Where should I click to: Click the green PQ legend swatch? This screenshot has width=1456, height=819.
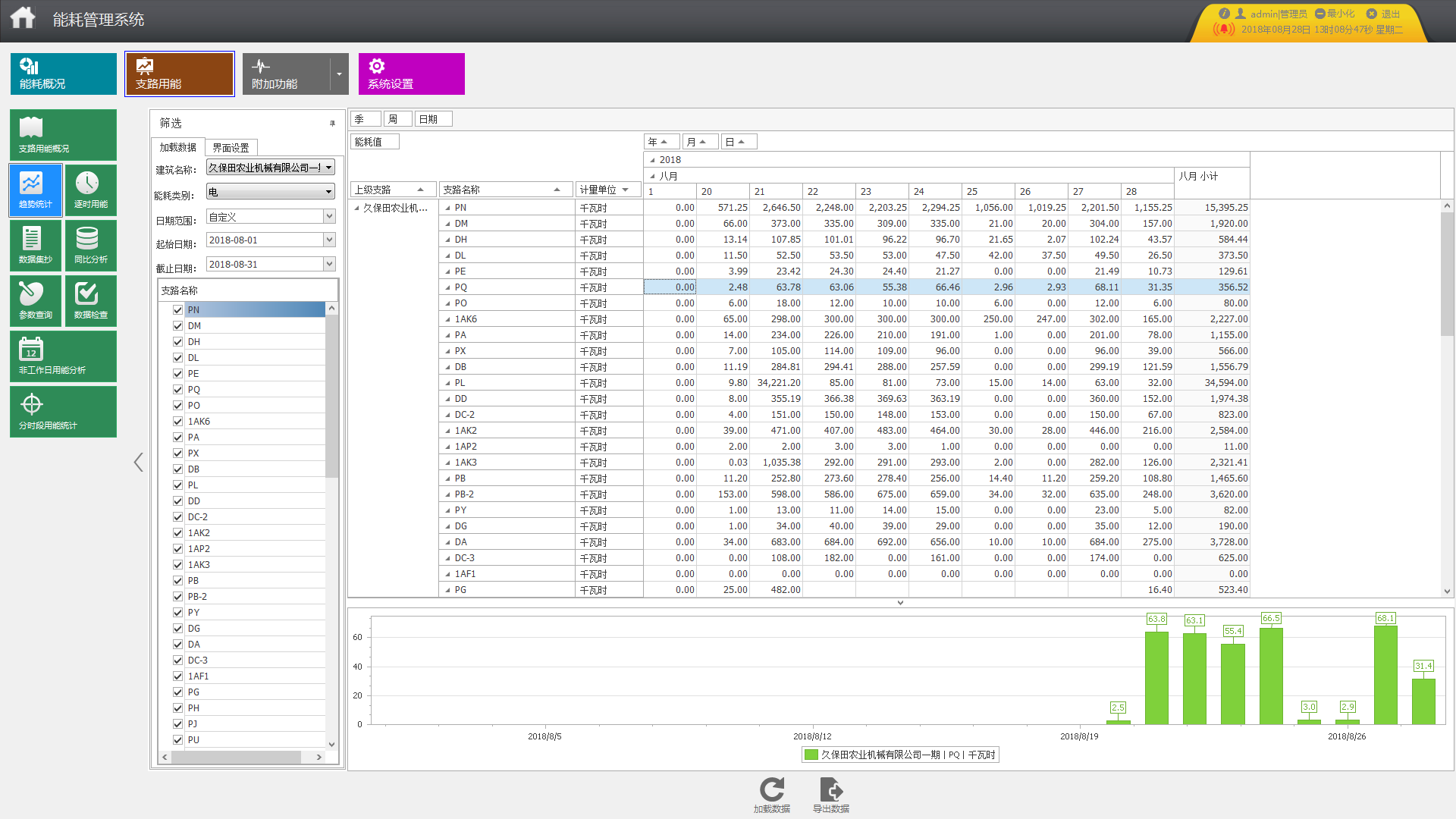(x=811, y=755)
